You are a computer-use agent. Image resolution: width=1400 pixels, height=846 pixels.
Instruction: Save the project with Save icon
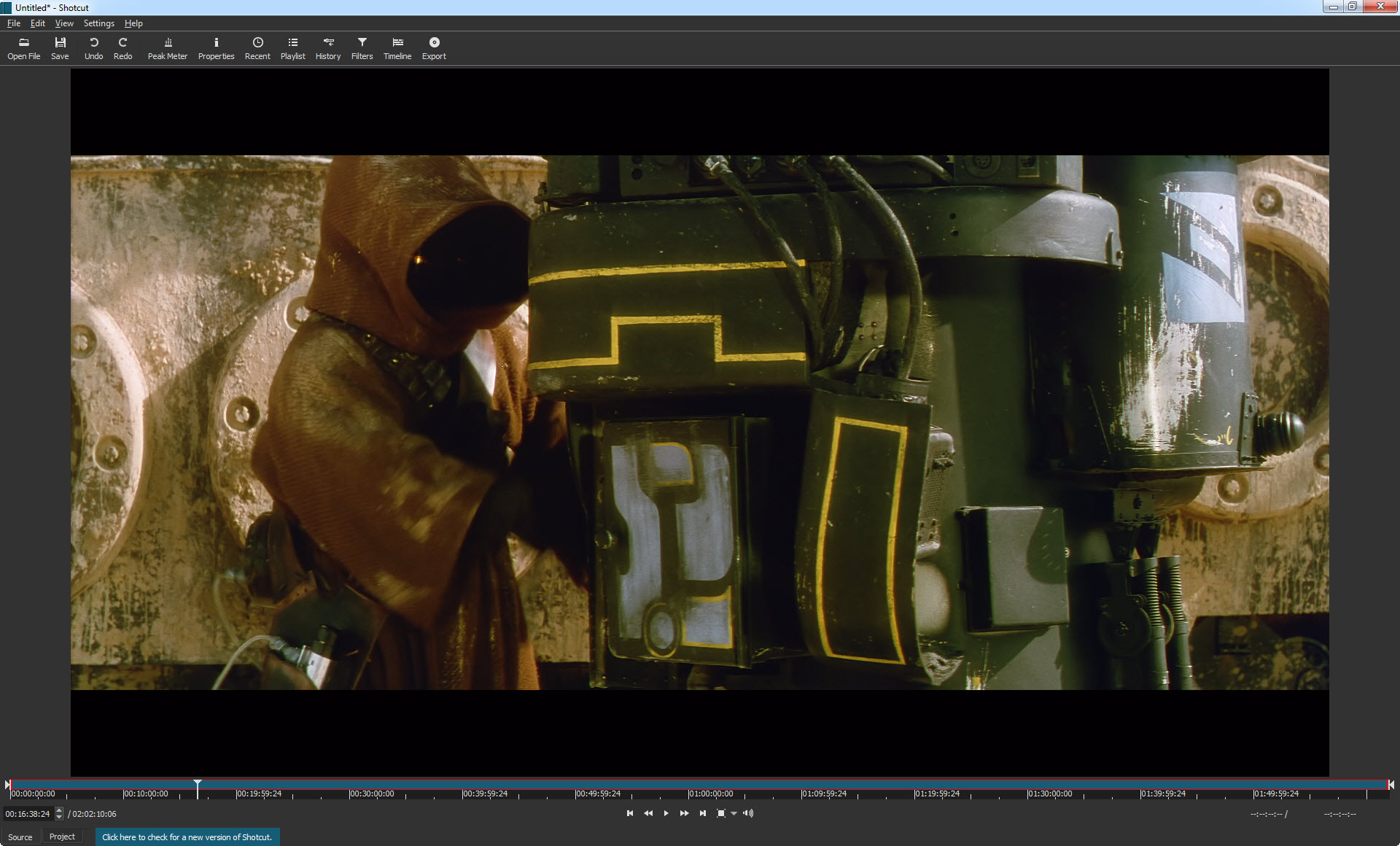(x=60, y=48)
